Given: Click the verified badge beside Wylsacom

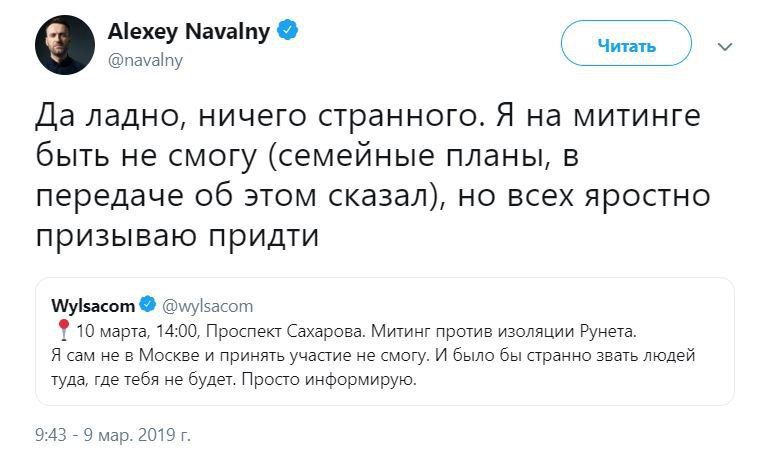Looking at the screenshot, I should click(x=145, y=306).
